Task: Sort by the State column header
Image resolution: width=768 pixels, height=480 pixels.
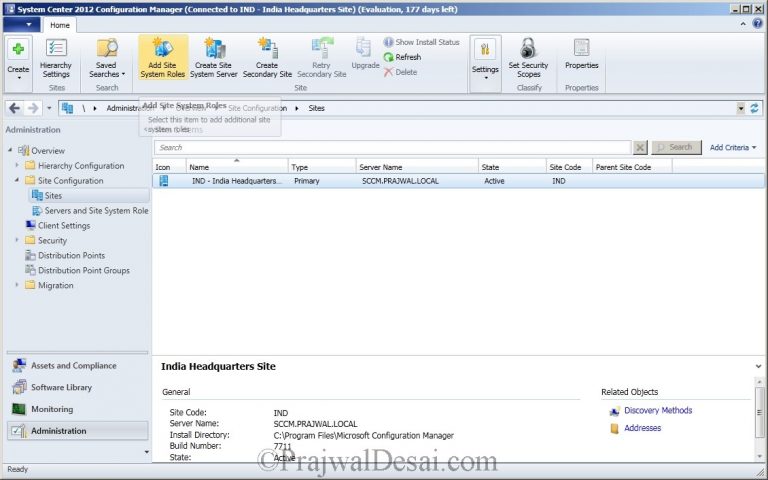Action: (512, 167)
